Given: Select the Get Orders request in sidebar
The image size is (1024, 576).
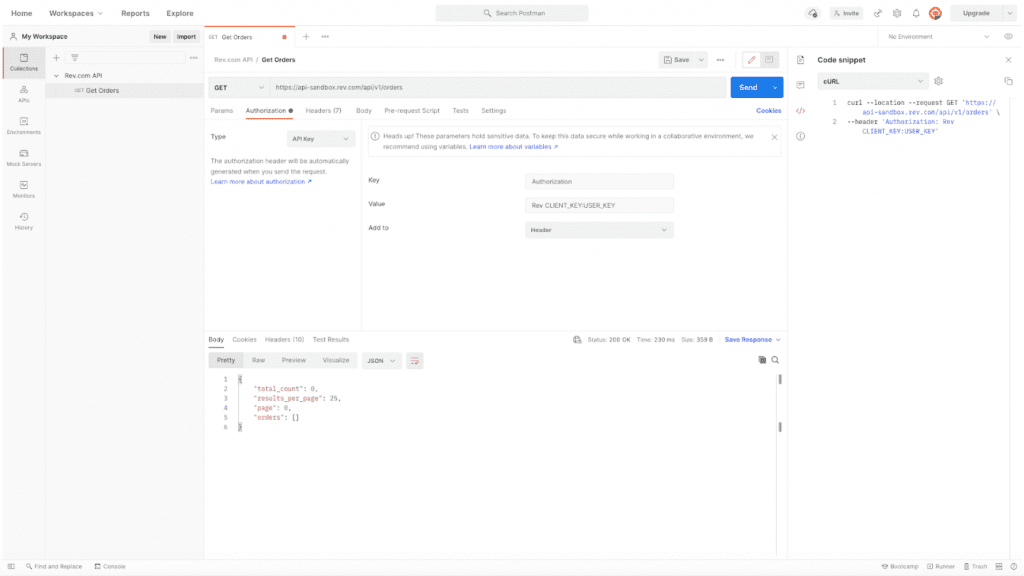Looking at the screenshot, I should click(124, 91).
